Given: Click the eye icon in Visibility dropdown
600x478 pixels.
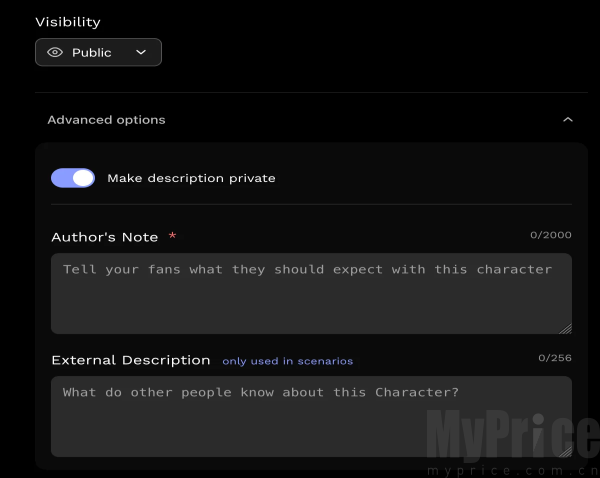Looking at the screenshot, I should click(55, 52).
